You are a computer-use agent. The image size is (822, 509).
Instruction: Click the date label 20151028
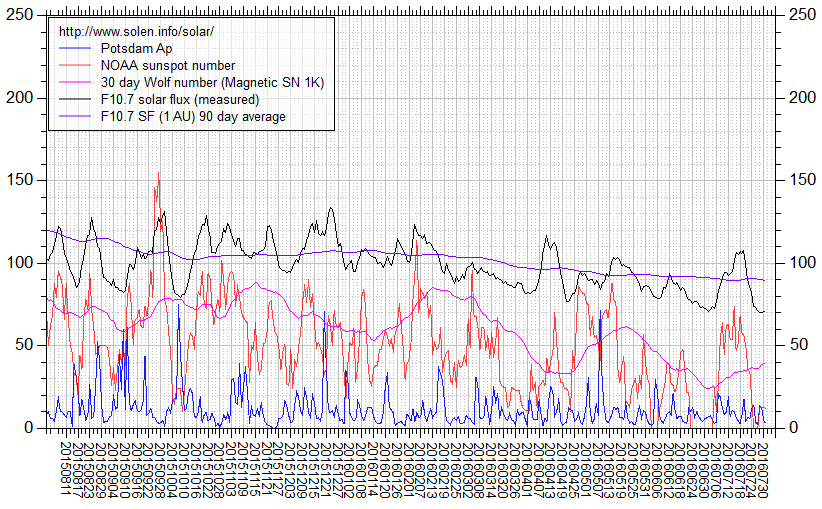click(x=219, y=470)
